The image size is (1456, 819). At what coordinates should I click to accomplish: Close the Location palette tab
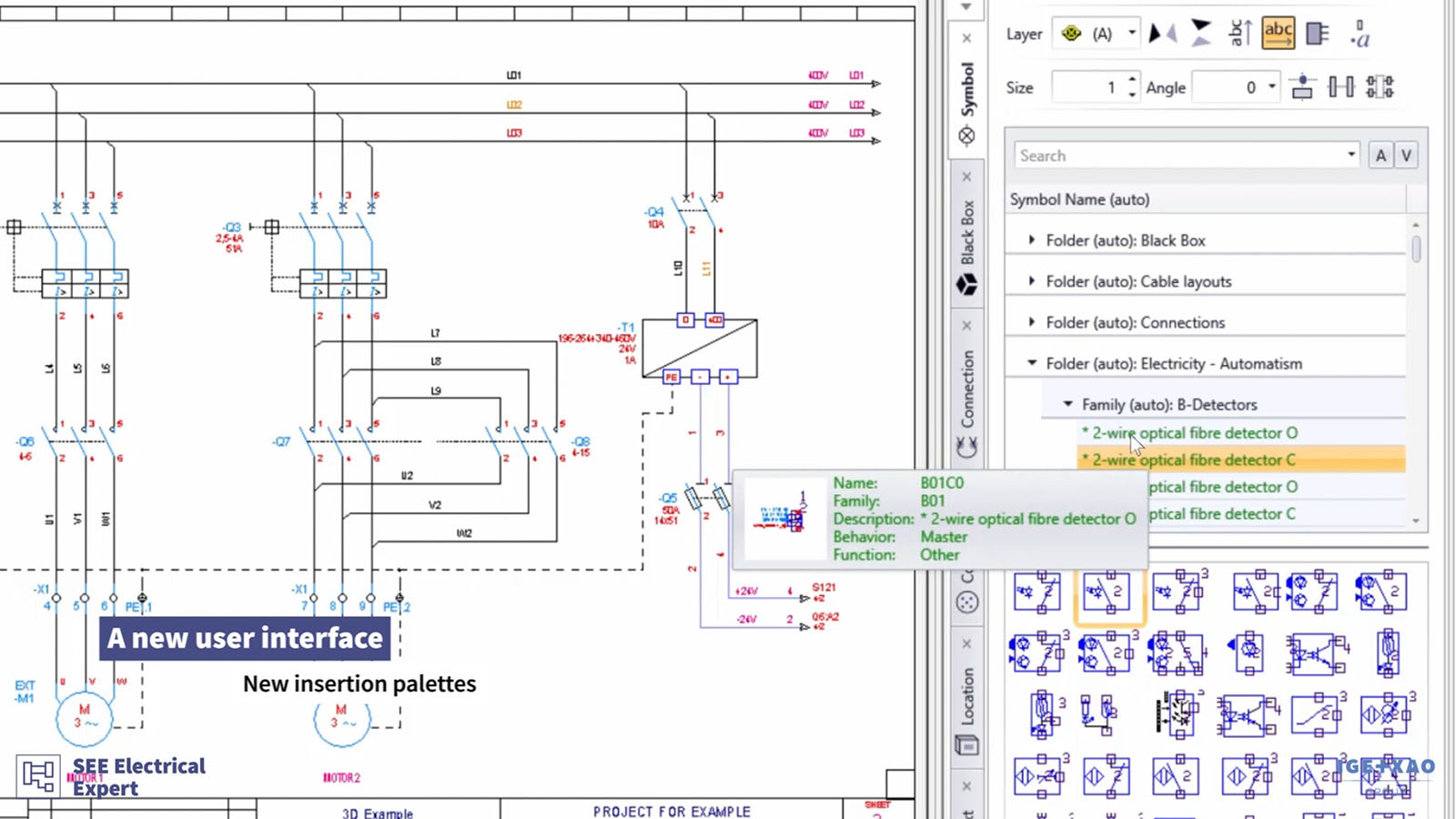(x=967, y=643)
